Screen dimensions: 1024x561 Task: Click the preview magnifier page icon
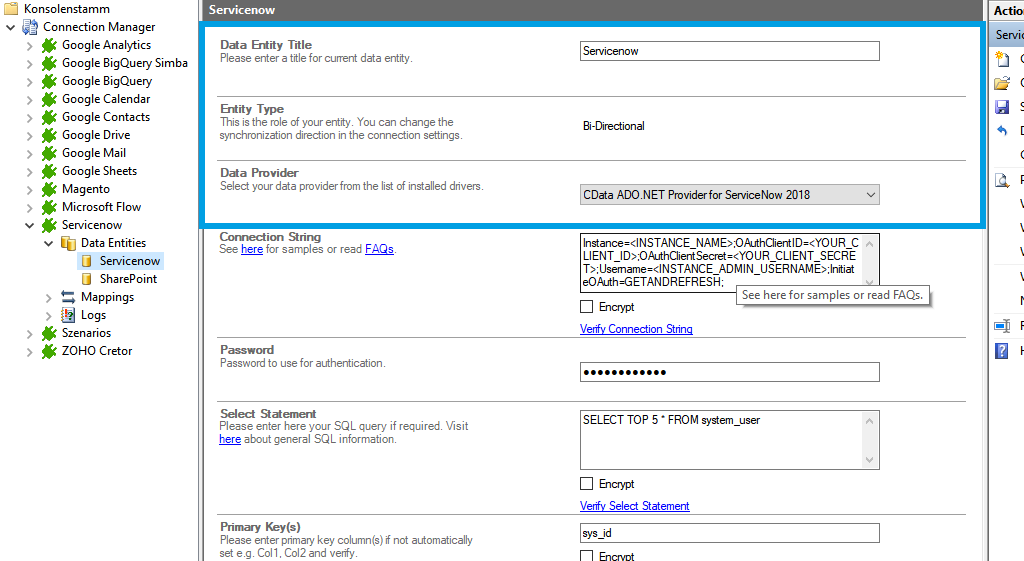1002,180
